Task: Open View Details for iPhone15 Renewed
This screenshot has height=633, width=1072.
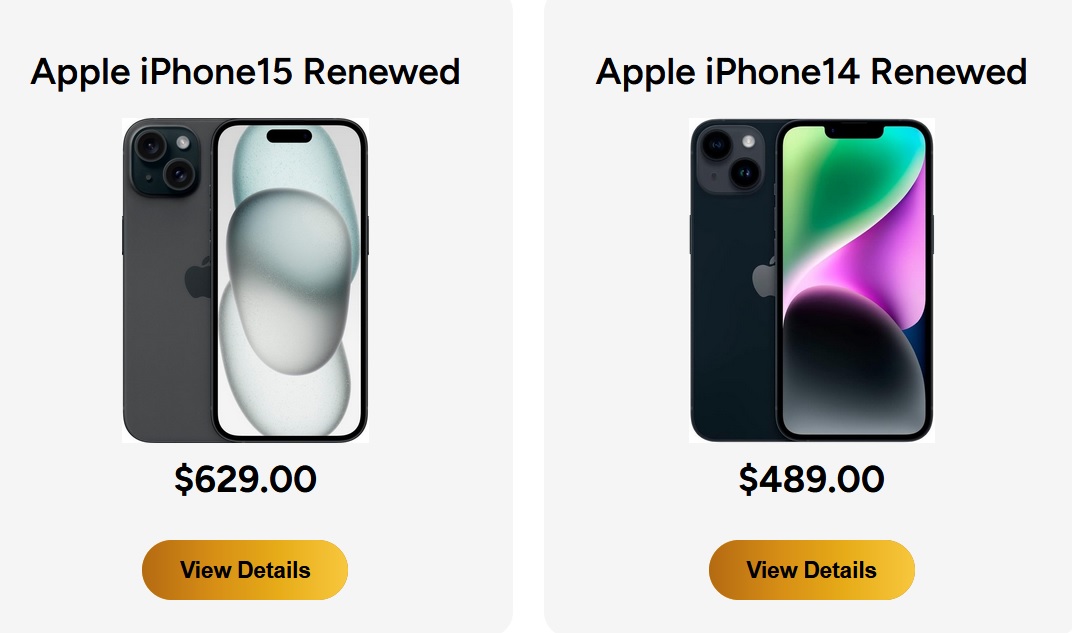Action: pos(245,570)
